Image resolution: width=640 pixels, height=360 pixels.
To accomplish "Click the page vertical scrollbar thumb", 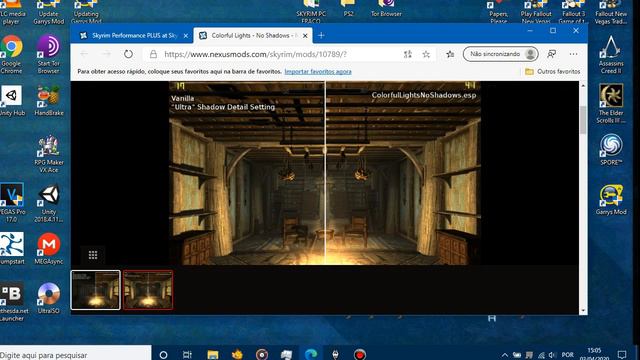I will point(583,120).
